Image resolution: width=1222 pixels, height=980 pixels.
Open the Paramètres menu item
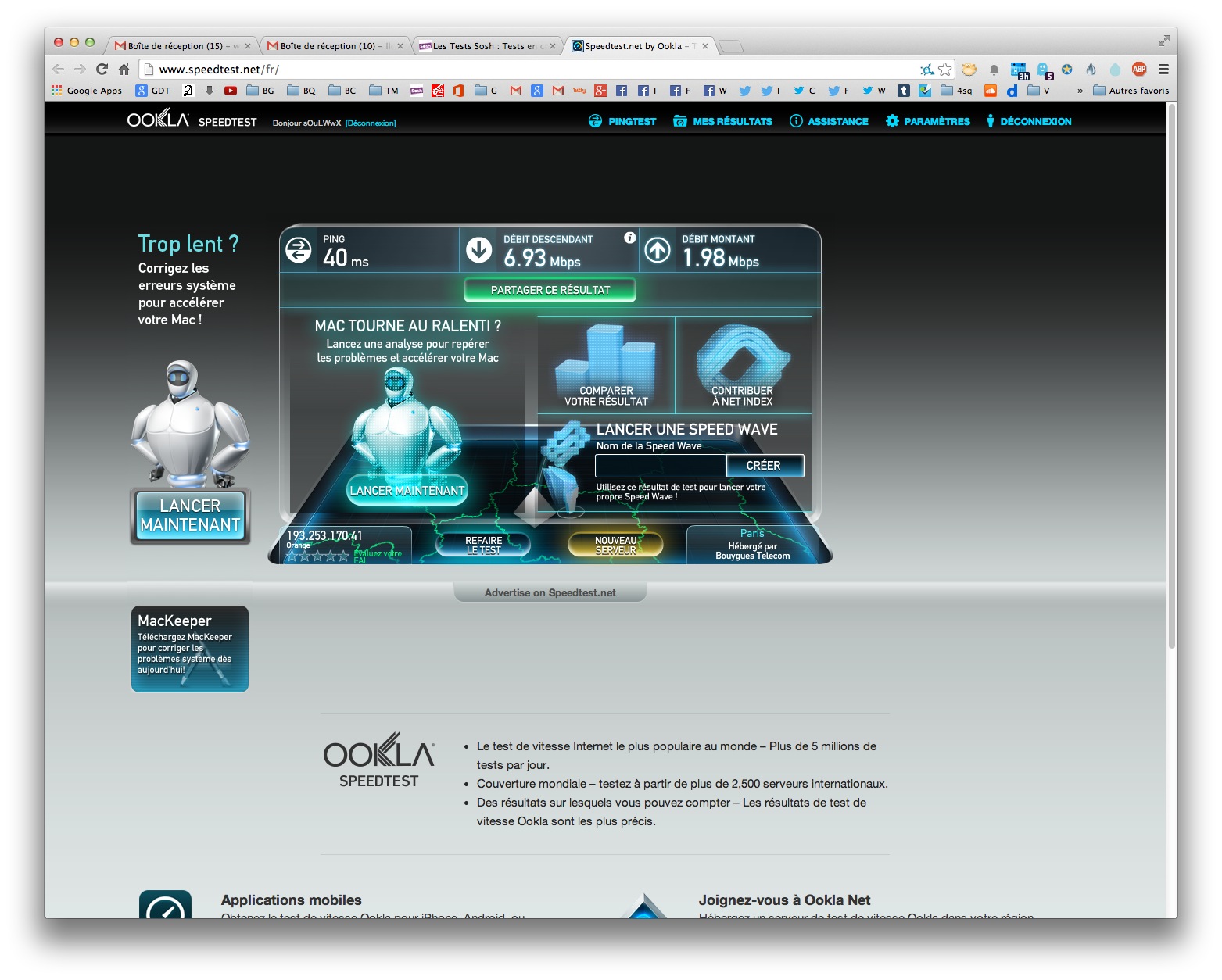coord(928,121)
